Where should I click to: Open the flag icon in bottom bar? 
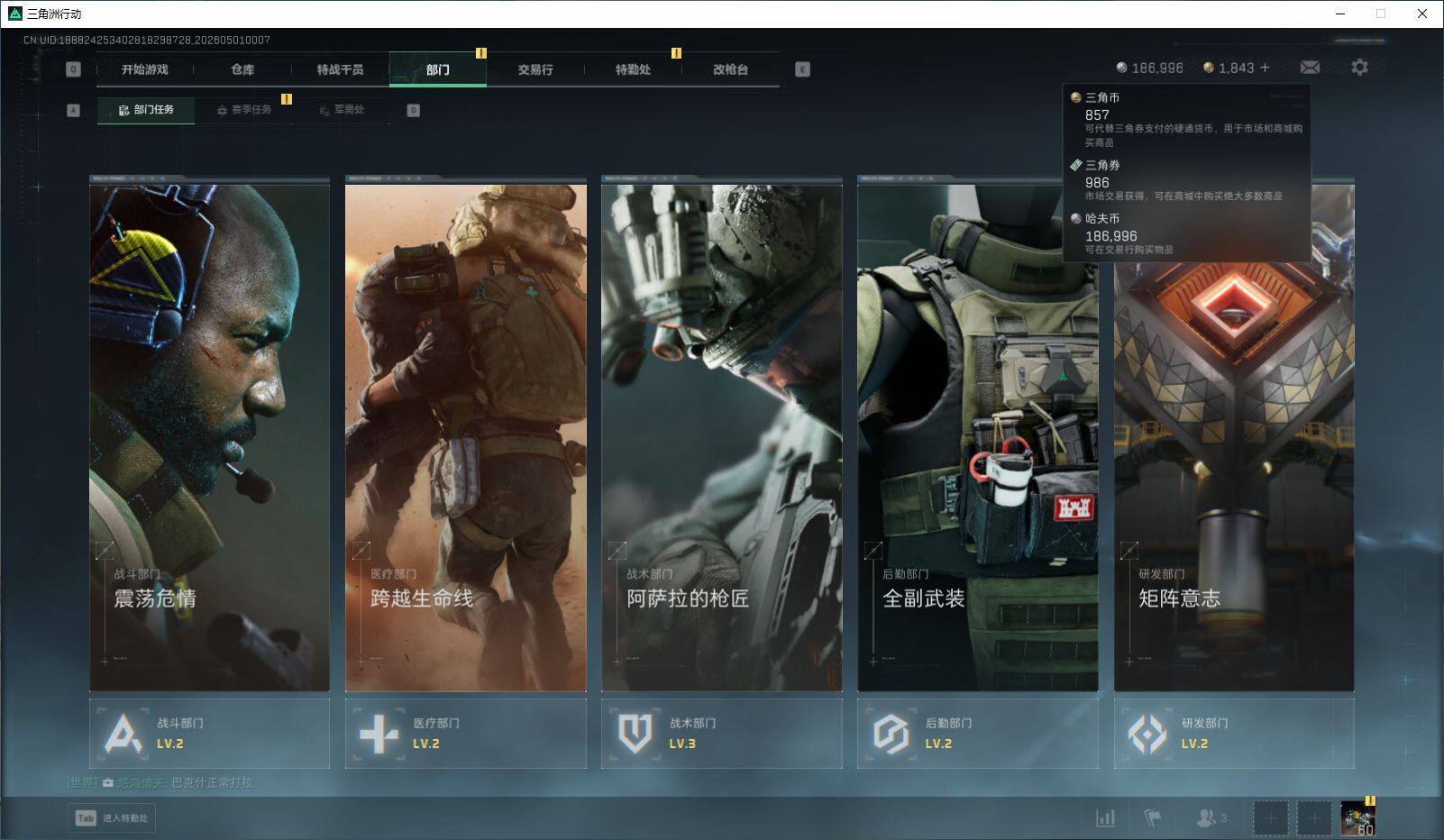[x=1152, y=817]
